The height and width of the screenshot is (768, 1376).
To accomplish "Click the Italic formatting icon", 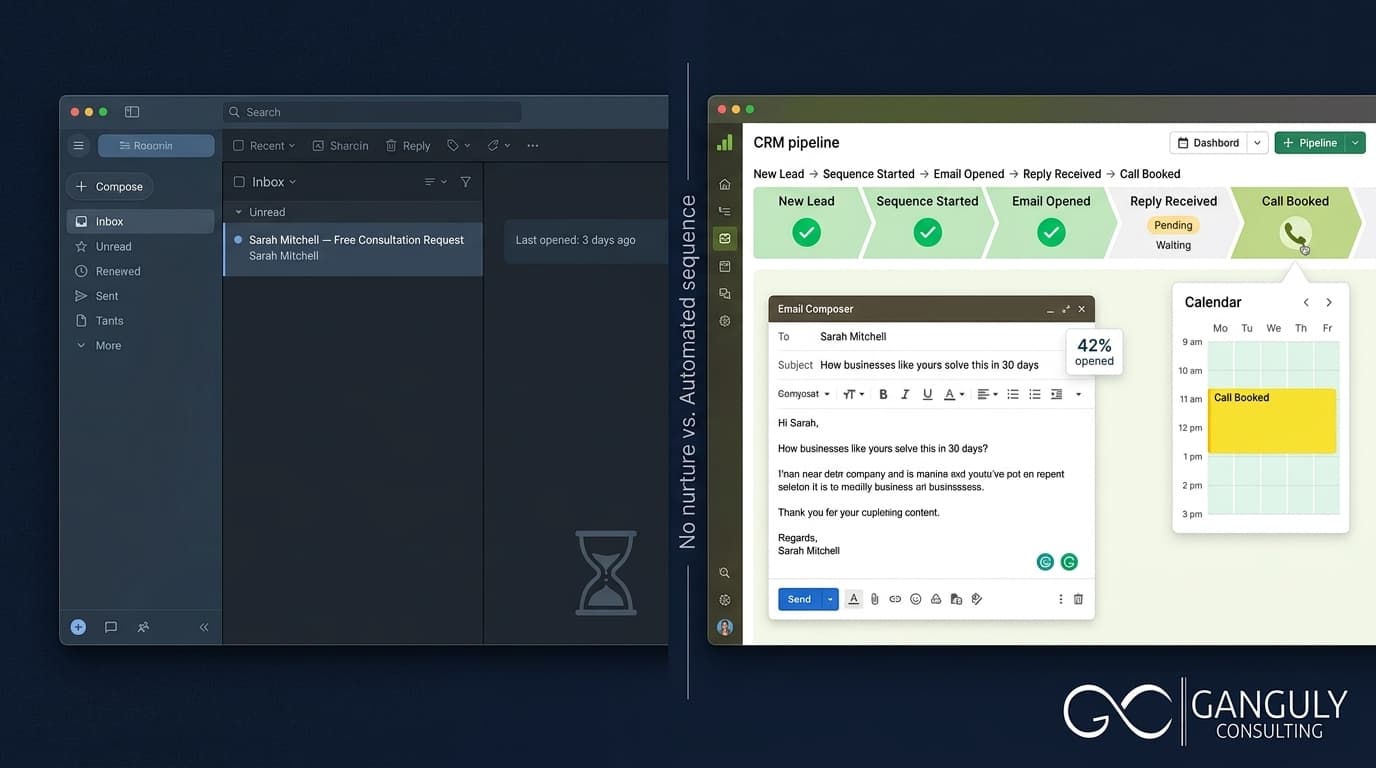I will click(x=905, y=394).
